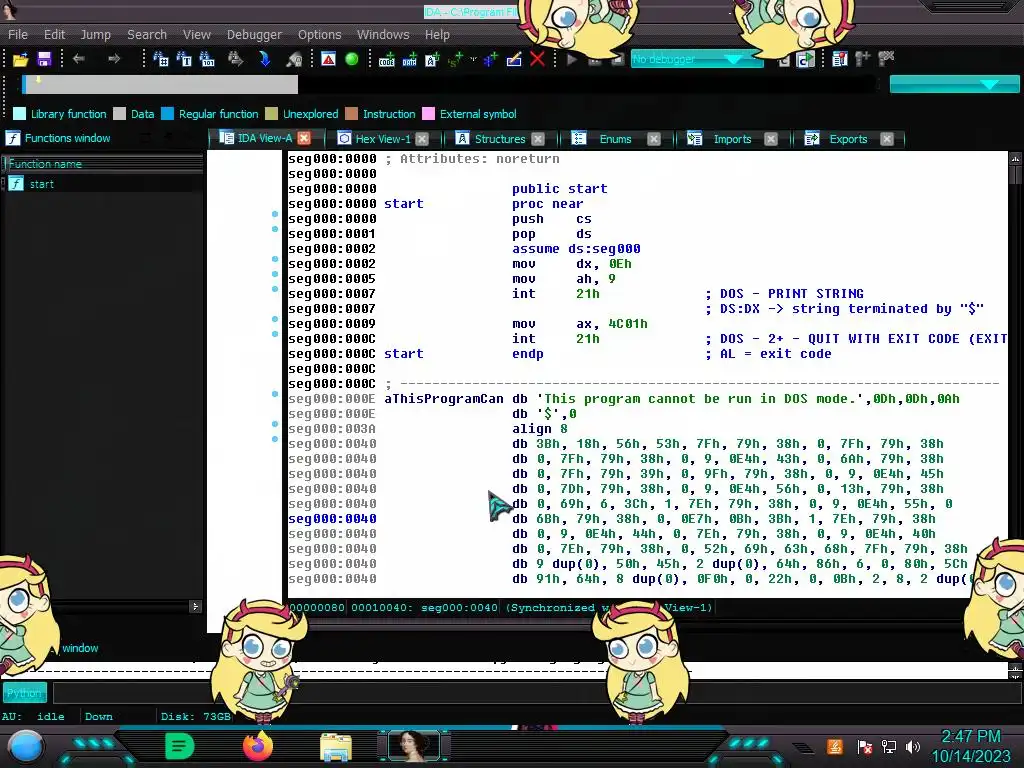This screenshot has height=768, width=1024.
Task: Open the Options menu
Action: (319, 35)
